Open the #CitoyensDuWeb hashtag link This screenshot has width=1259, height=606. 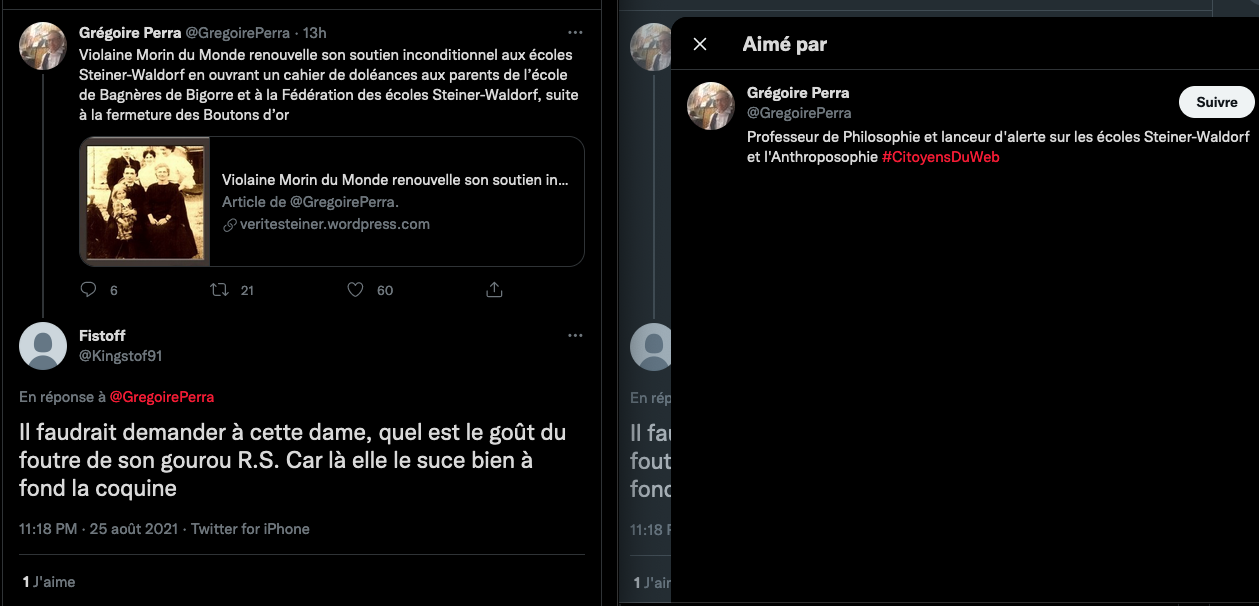(x=940, y=157)
